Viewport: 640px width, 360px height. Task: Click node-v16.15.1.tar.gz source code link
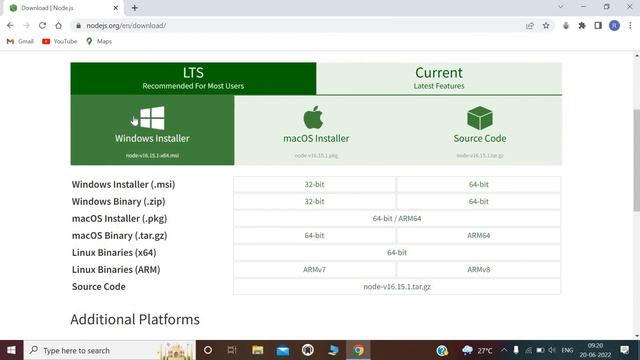click(x=397, y=287)
